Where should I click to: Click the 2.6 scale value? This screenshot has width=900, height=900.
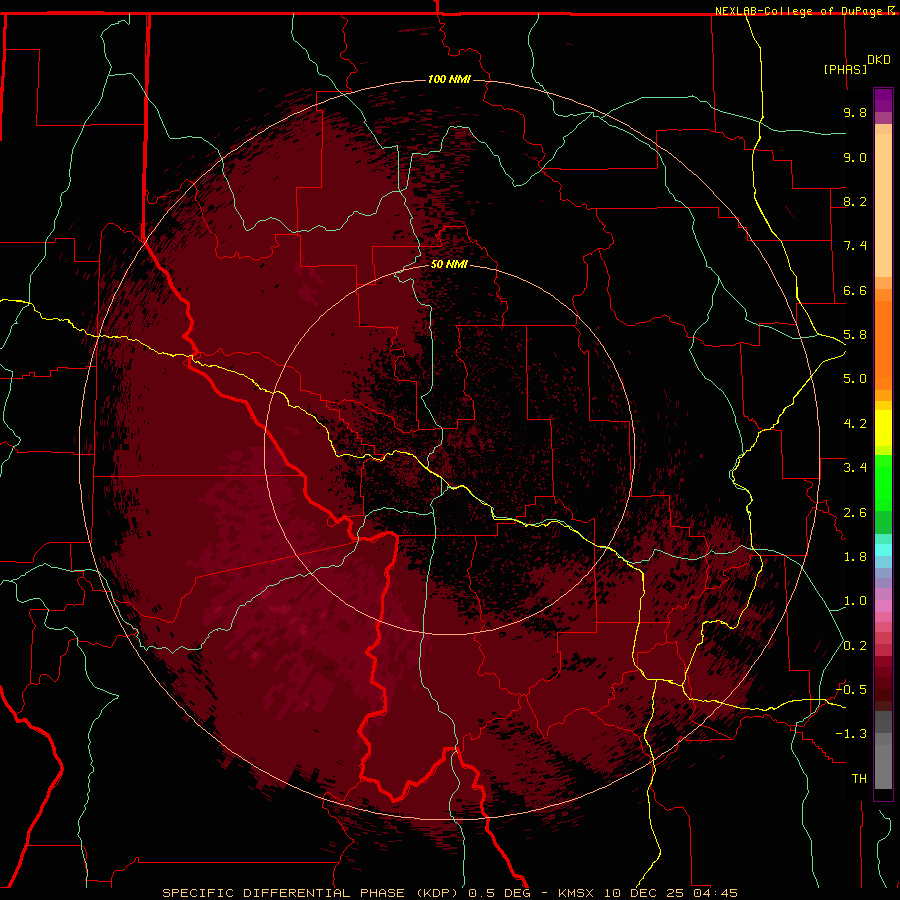(855, 513)
